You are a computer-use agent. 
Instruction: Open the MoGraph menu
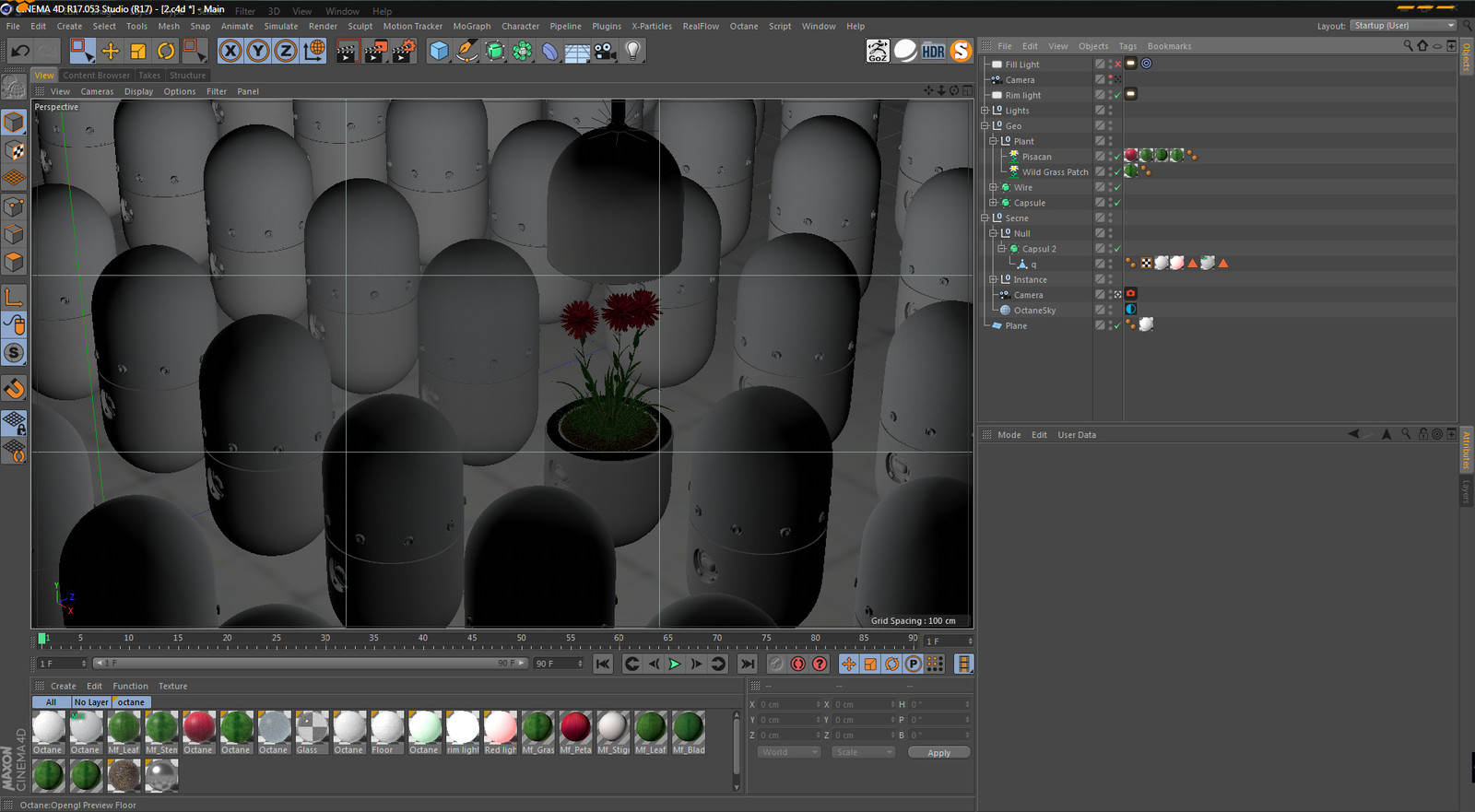[472, 26]
